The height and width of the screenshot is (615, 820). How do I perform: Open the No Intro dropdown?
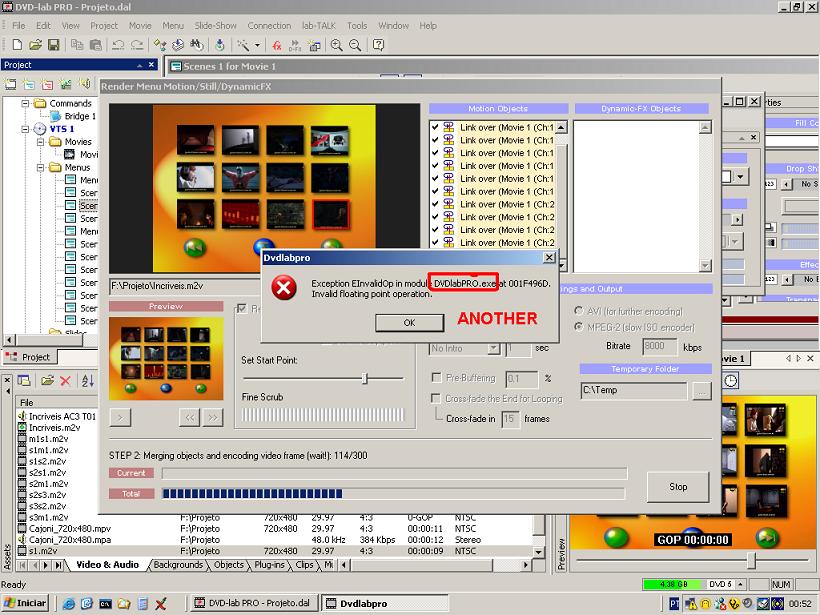[x=493, y=348]
